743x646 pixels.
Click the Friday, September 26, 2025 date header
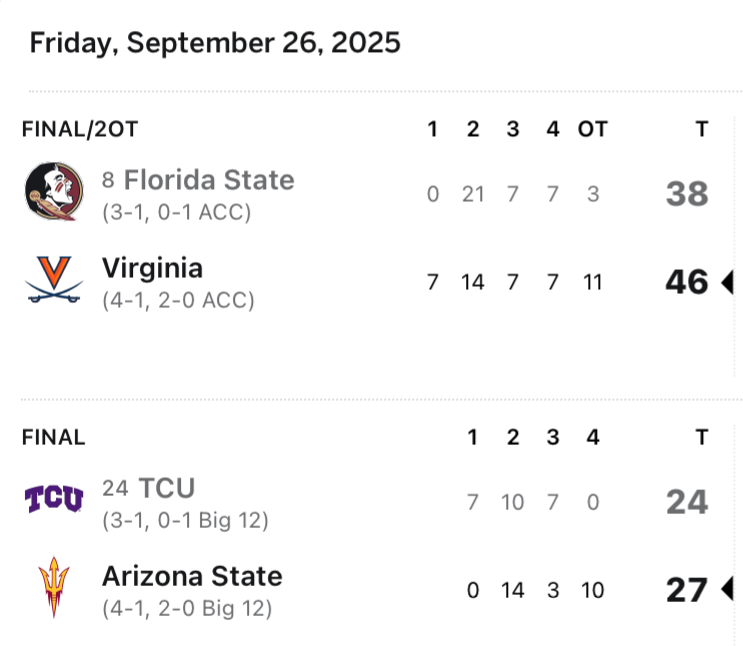pyautogui.click(x=215, y=43)
